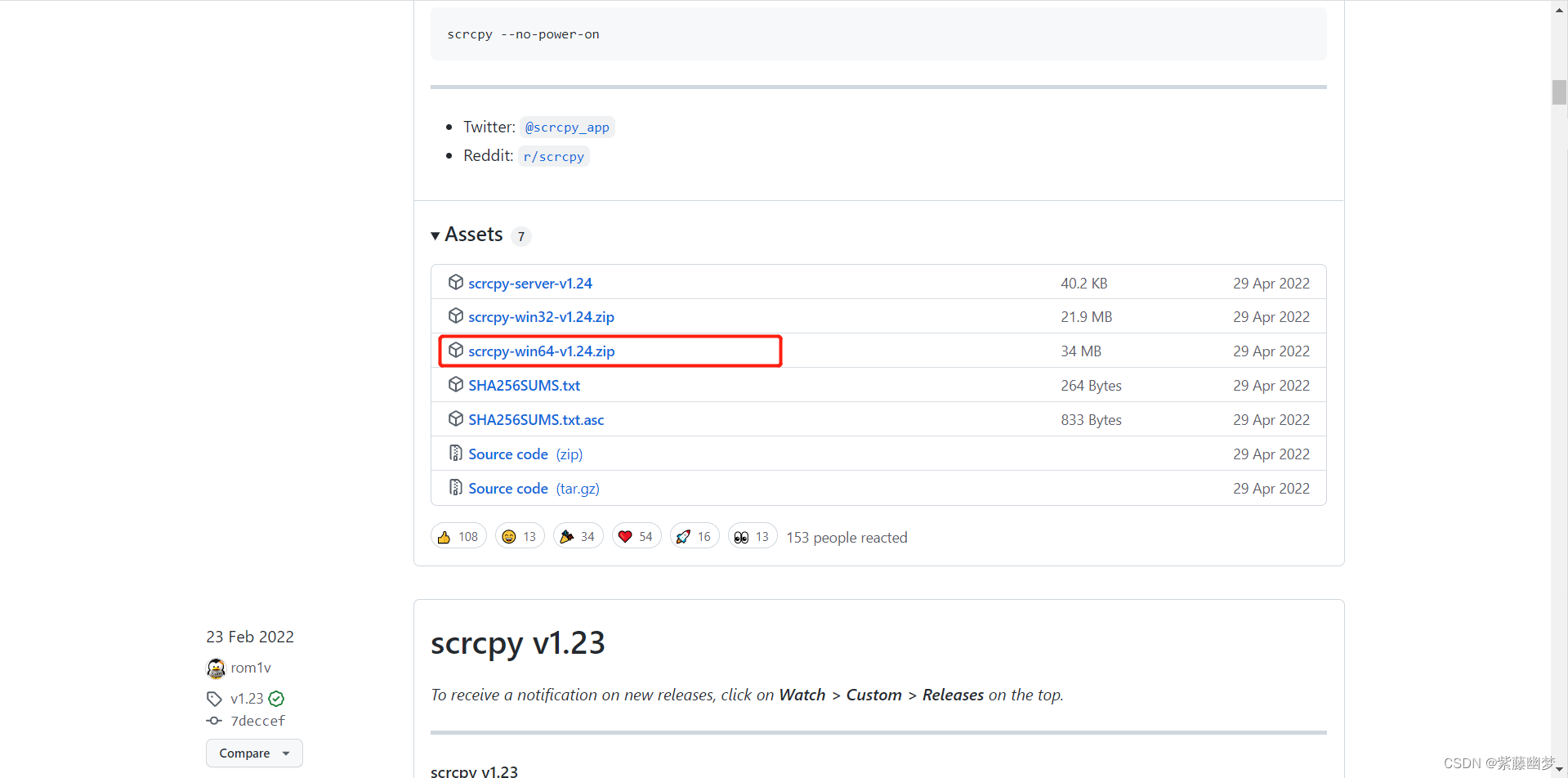Open the r/scrcpy Reddit link
1568x778 pixels.
pyautogui.click(x=553, y=156)
